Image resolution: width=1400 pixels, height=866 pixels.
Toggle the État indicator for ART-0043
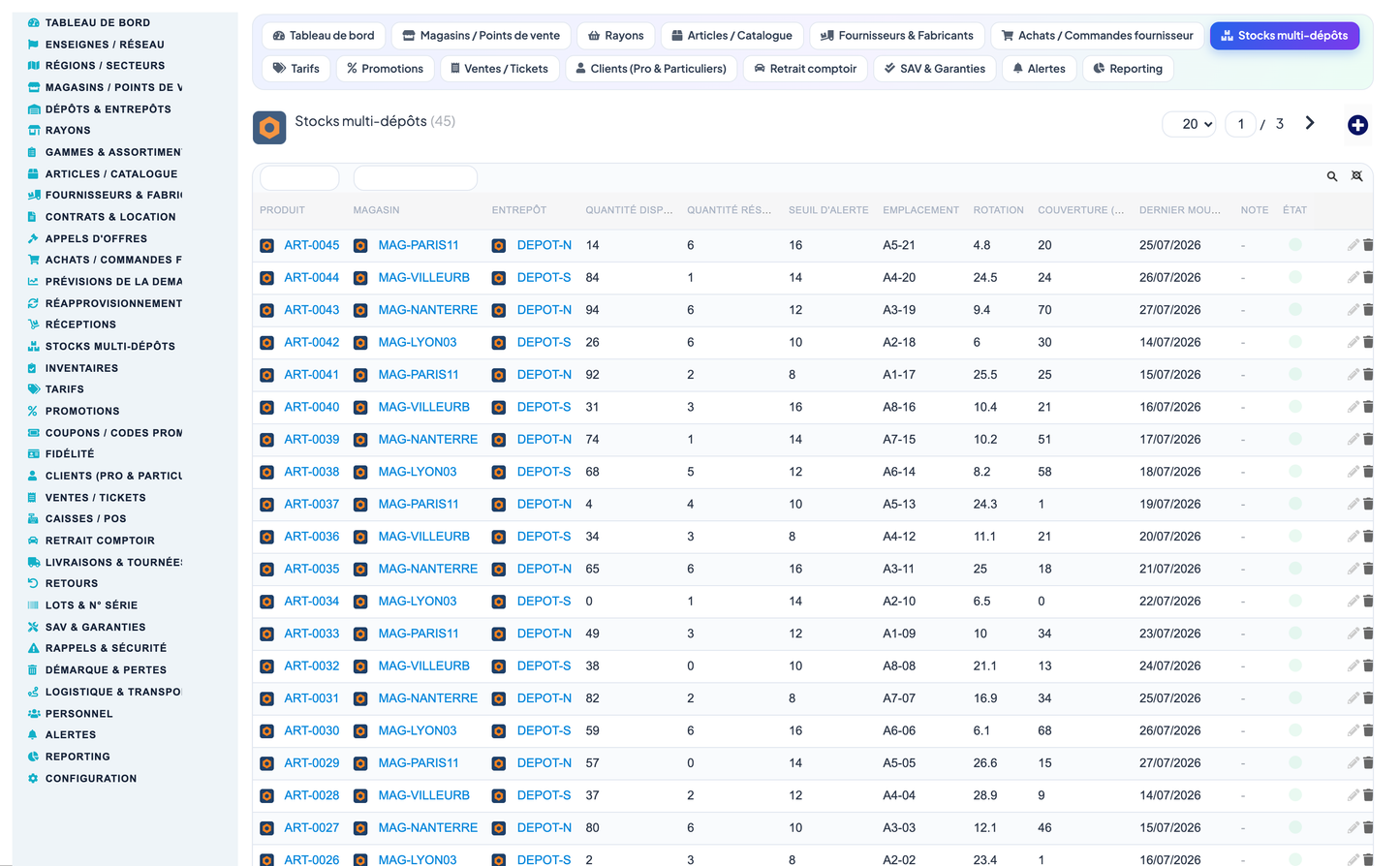point(1295,310)
